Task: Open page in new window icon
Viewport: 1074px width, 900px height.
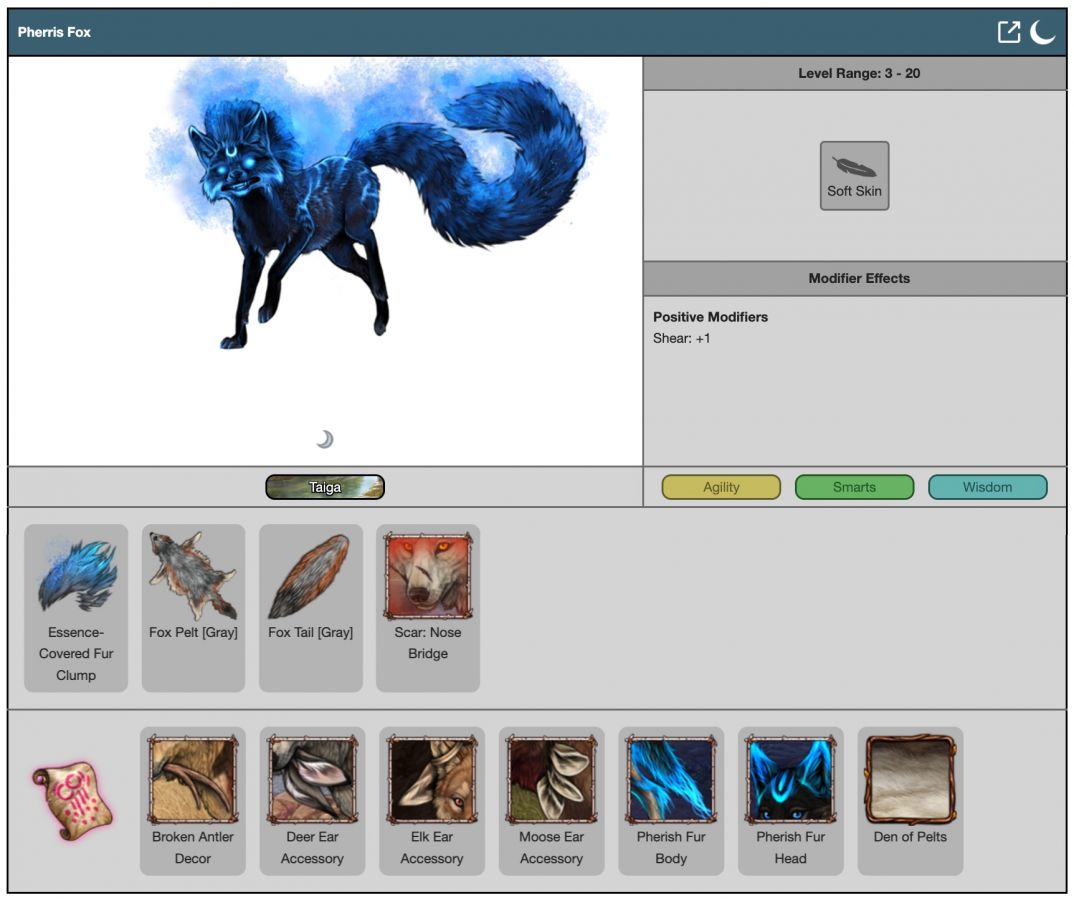Action: pos(1009,32)
